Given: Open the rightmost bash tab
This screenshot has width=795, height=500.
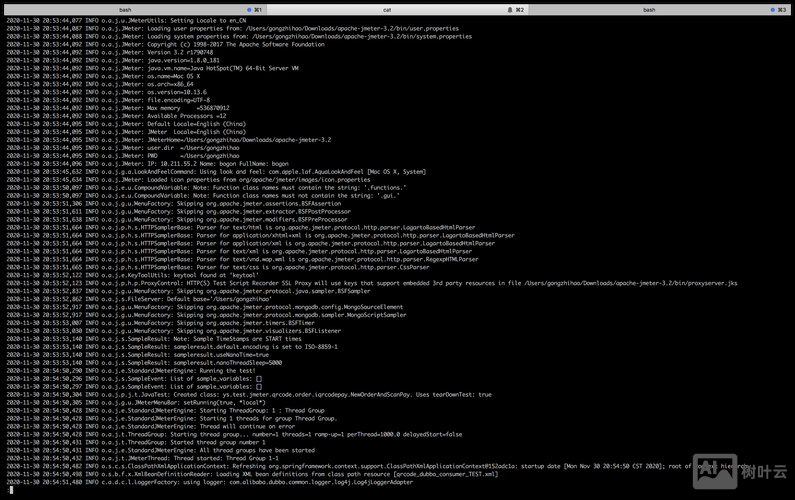Looking at the screenshot, I should [x=649, y=8].
